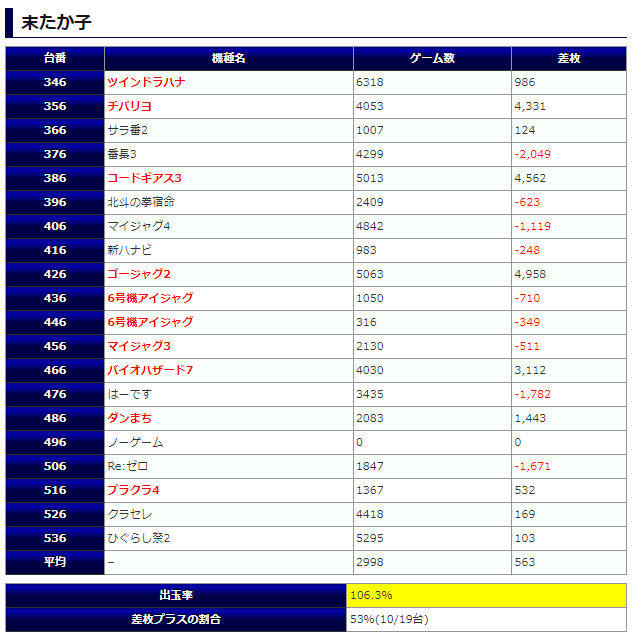The height and width of the screenshot is (642, 633).
Task: Select 6号機アイジャグ in row 436
Action: pos(150,298)
